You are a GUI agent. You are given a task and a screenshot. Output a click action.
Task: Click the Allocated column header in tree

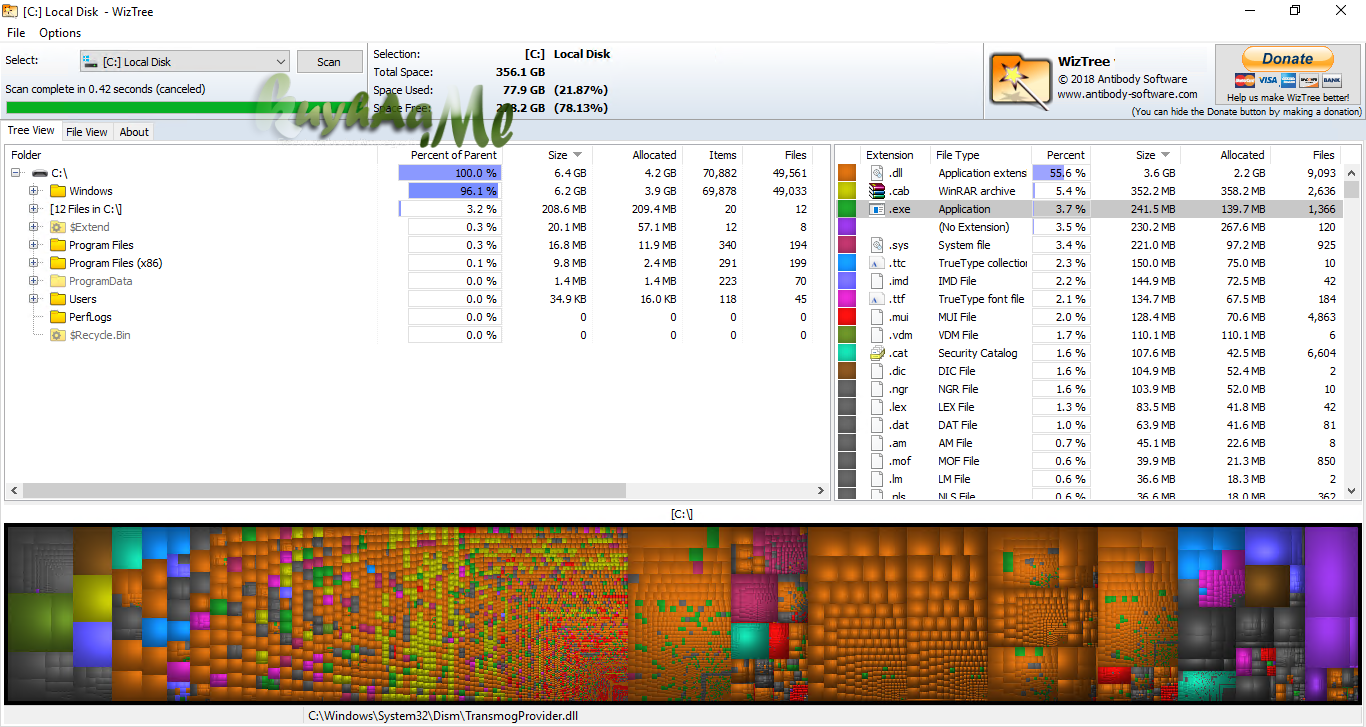coord(638,155)
